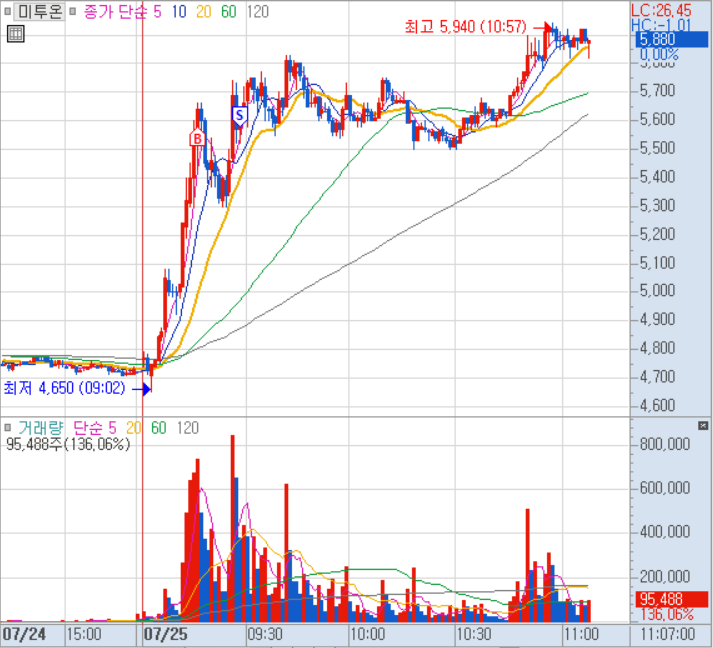
Task: Click the 07/25 date label on time axis
Action: pyautogui.click(x=165, y=634)
